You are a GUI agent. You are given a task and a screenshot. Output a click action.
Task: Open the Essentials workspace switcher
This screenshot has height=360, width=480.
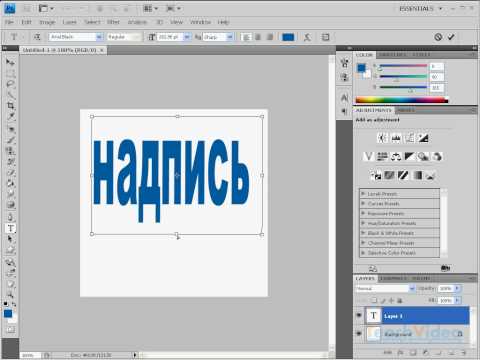[421, 9]
